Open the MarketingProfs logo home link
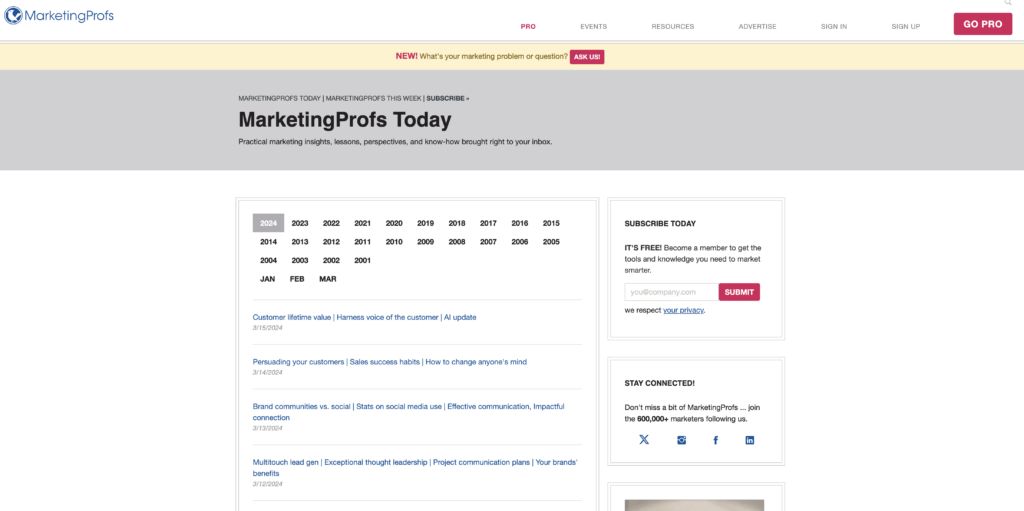1024x511 pixels. (x=59, y=15)
